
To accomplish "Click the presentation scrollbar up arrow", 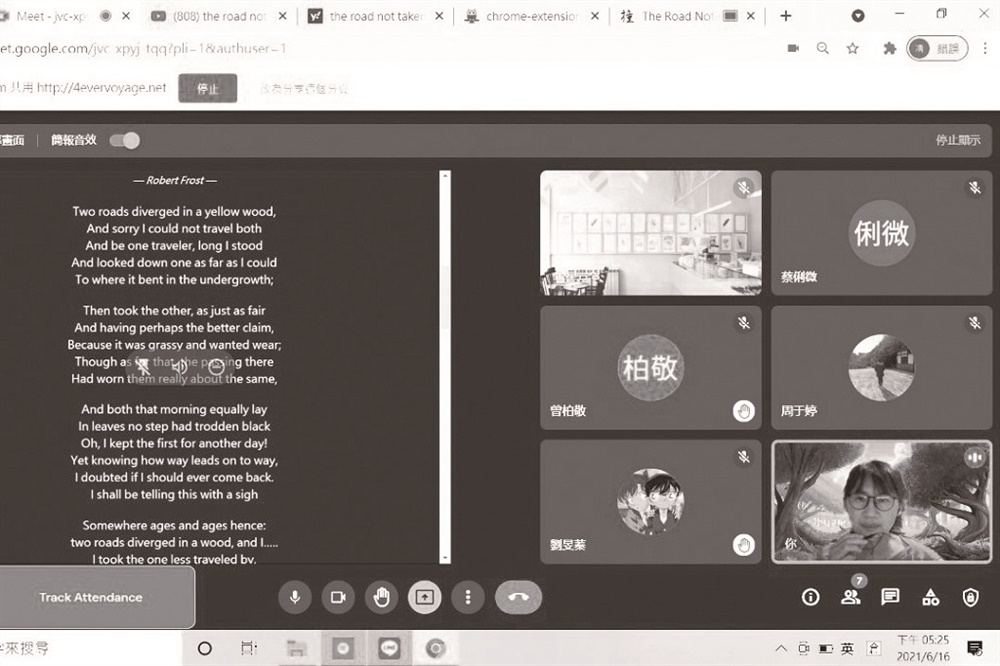I will 445,175.
